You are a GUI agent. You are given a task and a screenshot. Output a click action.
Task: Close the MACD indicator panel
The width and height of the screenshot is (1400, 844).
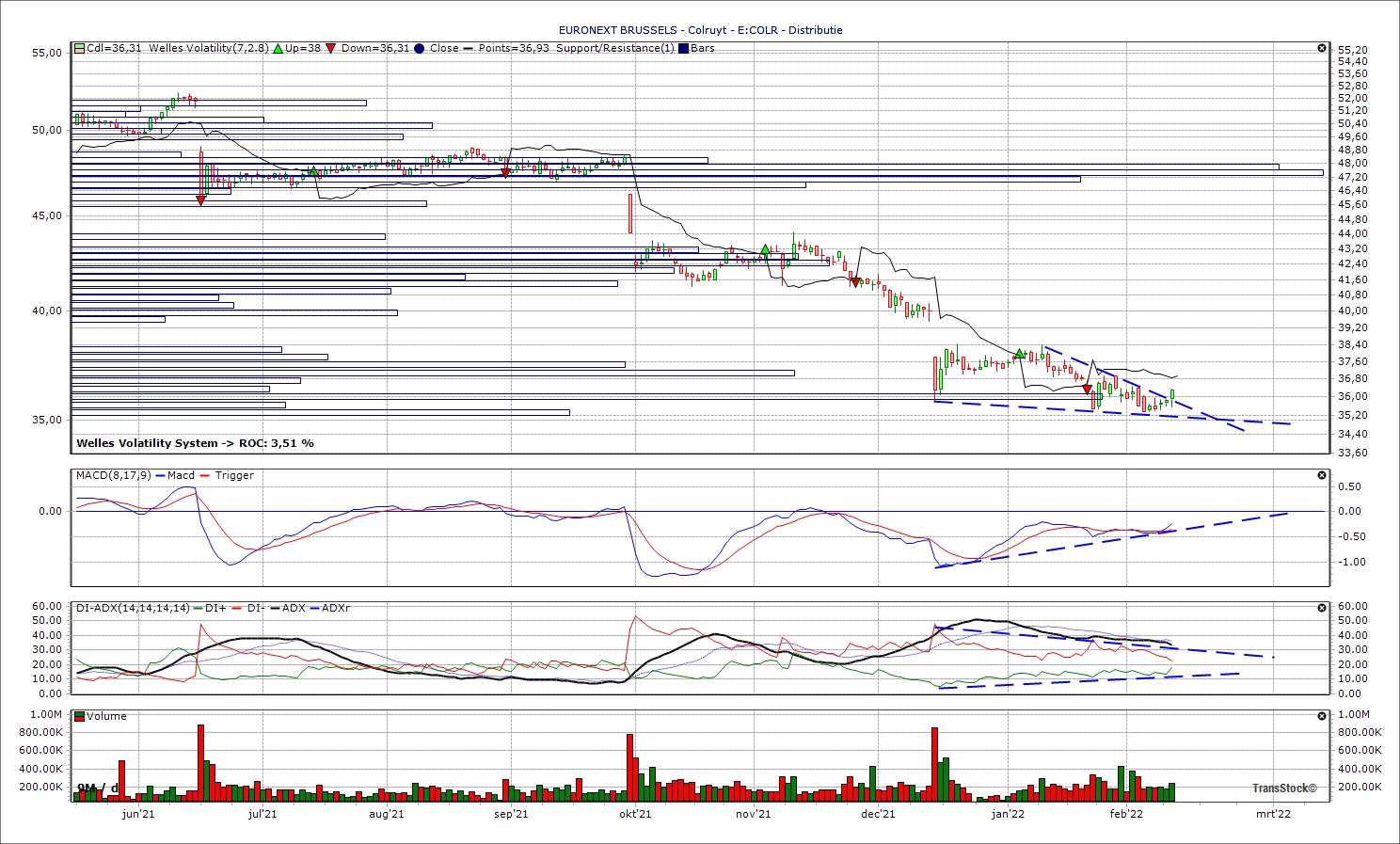[1322, 475]
